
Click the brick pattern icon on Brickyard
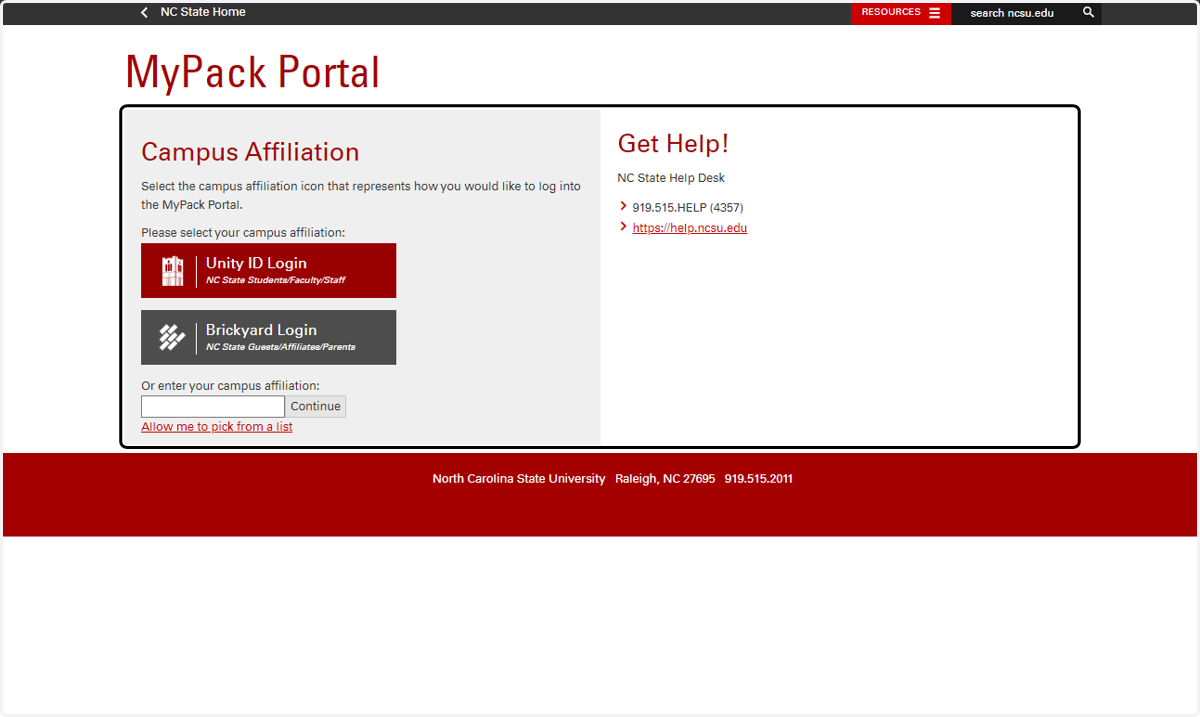172,338
